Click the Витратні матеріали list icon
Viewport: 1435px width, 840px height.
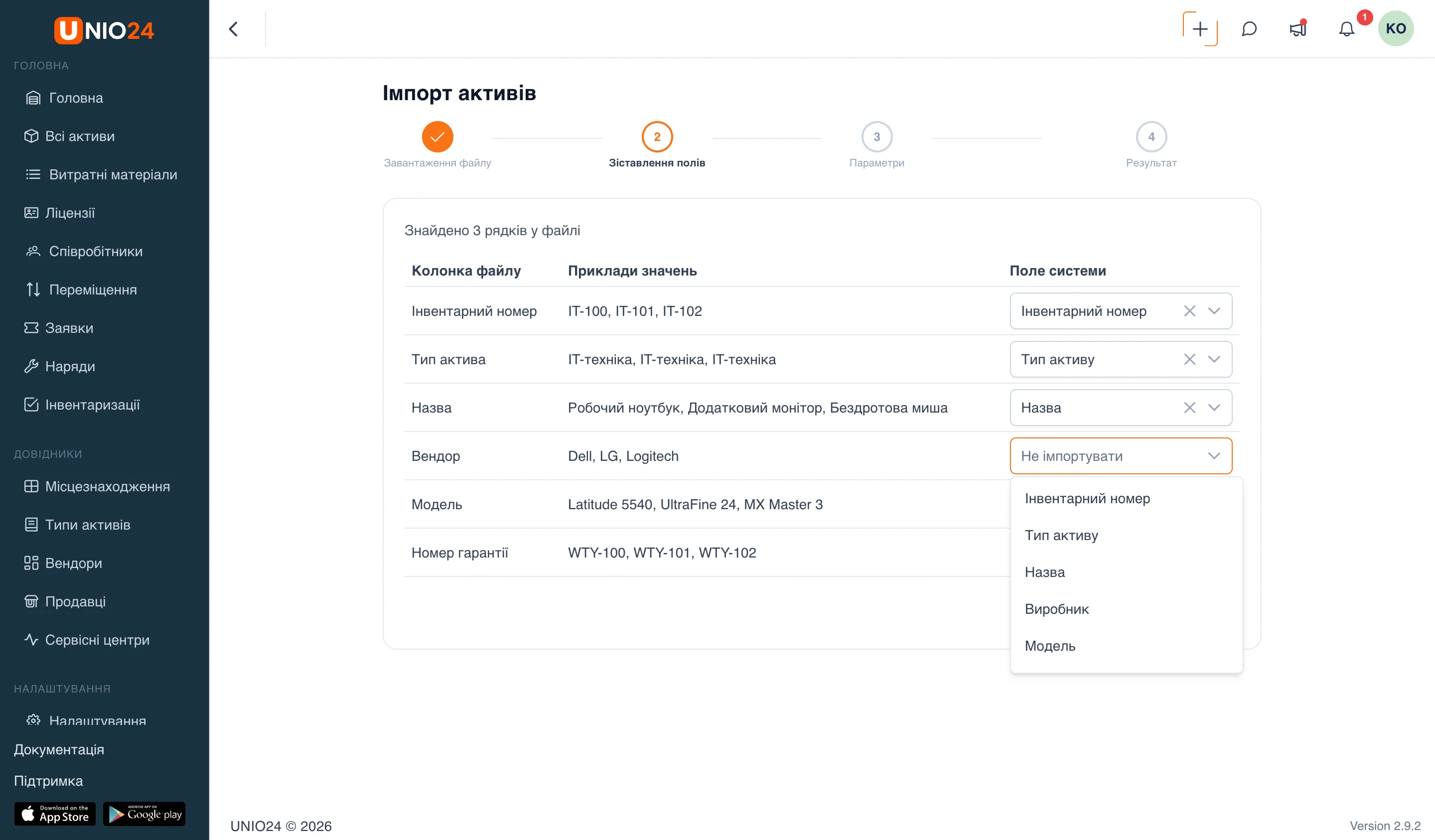[33, 174]
